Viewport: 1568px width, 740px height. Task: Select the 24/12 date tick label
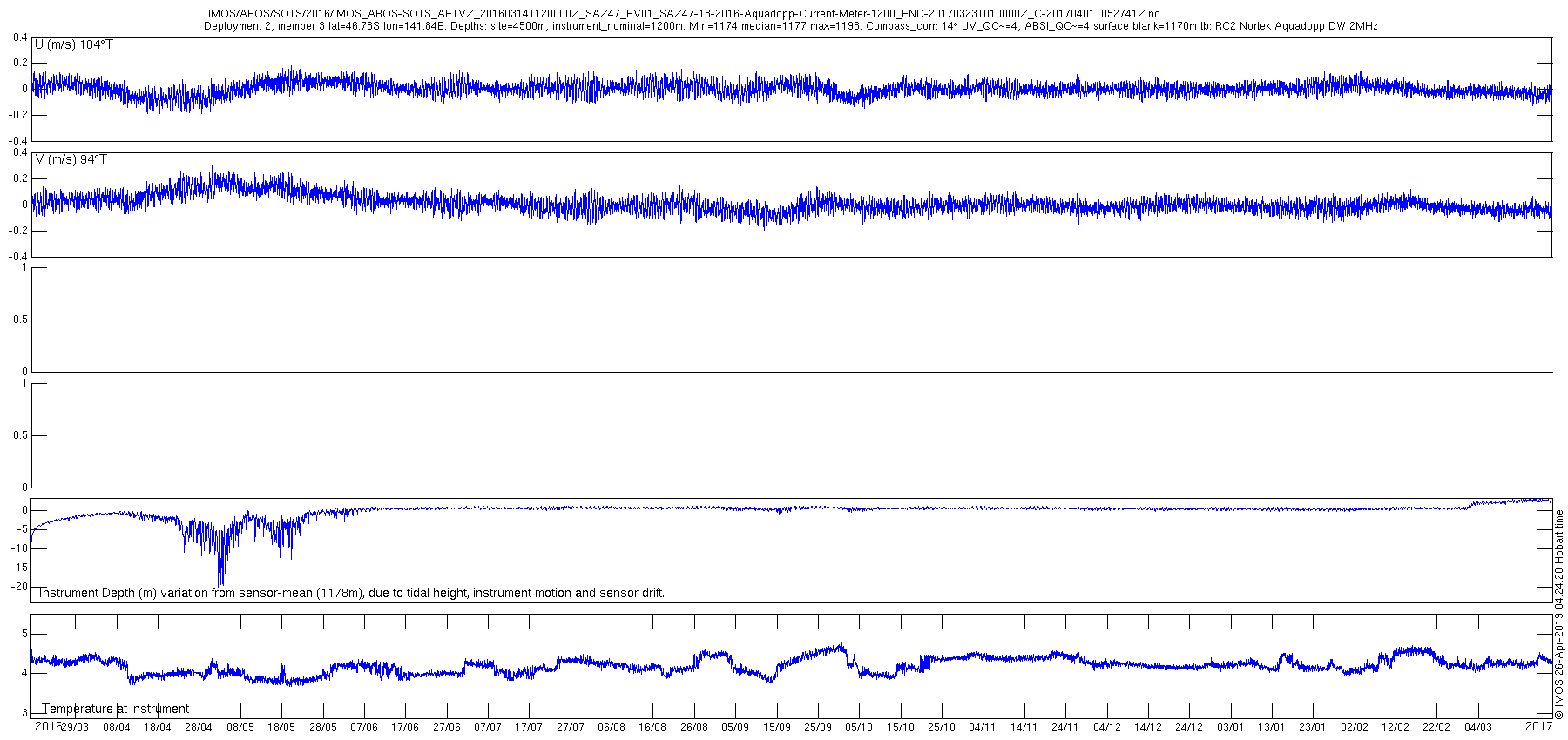[1189, 728]
